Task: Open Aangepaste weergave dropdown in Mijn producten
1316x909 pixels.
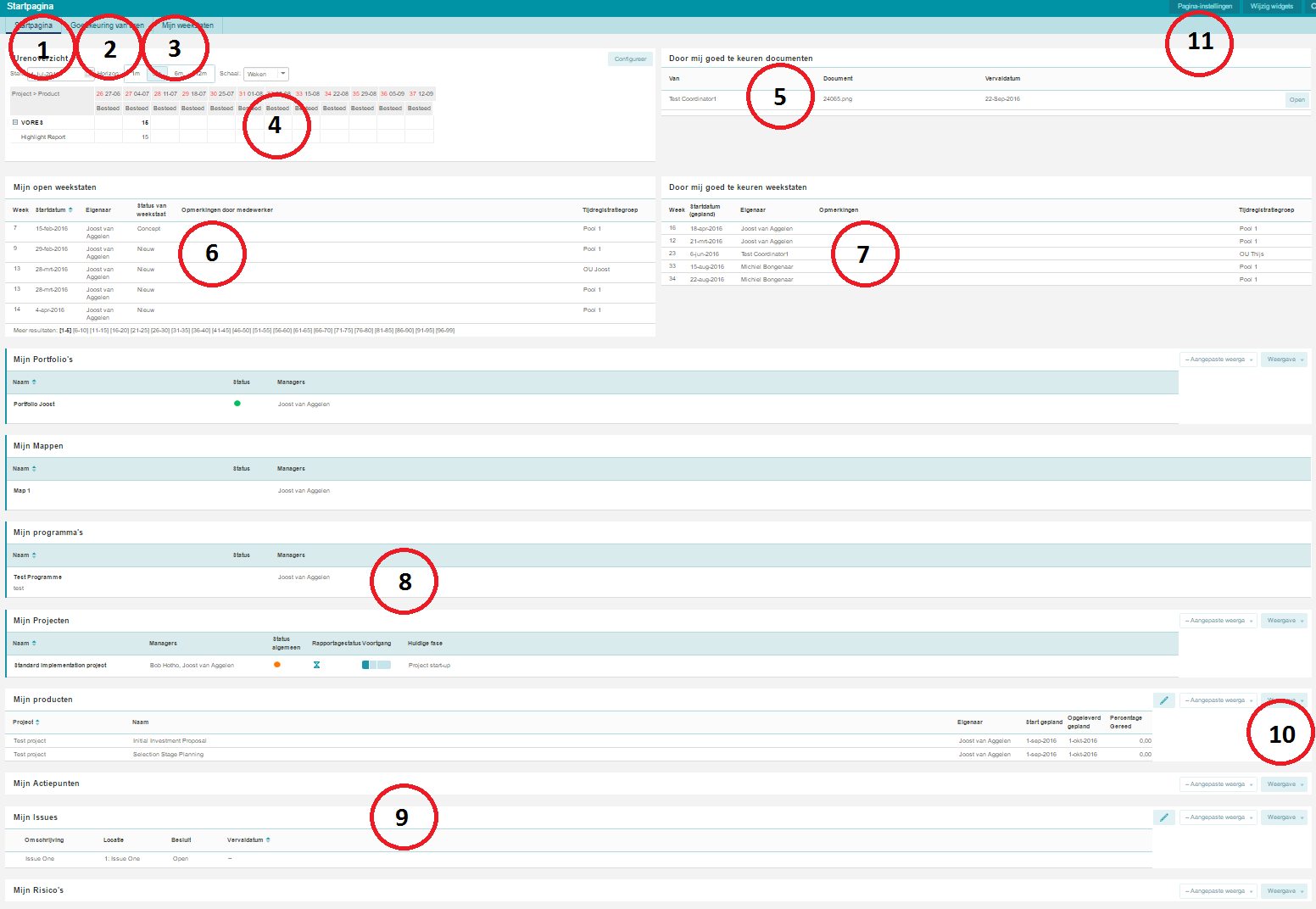Action: (x=1218, y=700)
